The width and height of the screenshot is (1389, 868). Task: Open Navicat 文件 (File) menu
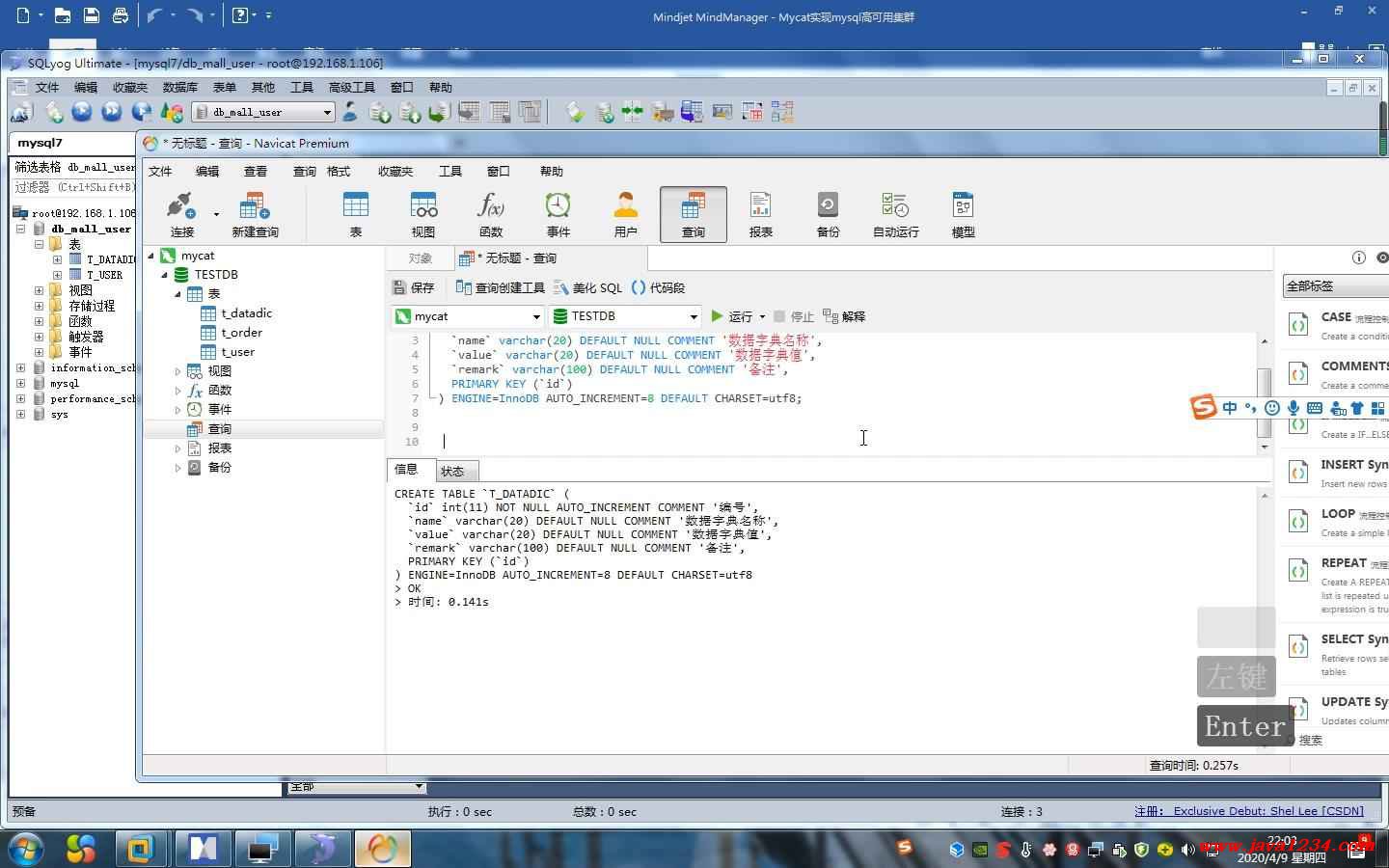pyautogui.click(x=160, y=171)
